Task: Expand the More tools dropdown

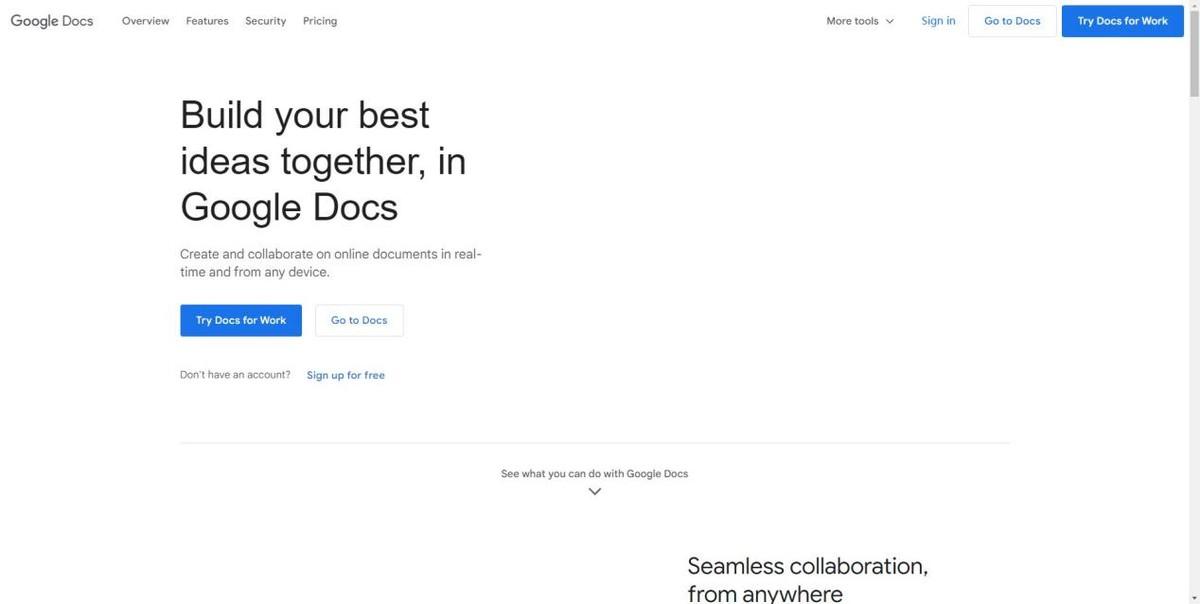Action: click(x=860, y=21)
